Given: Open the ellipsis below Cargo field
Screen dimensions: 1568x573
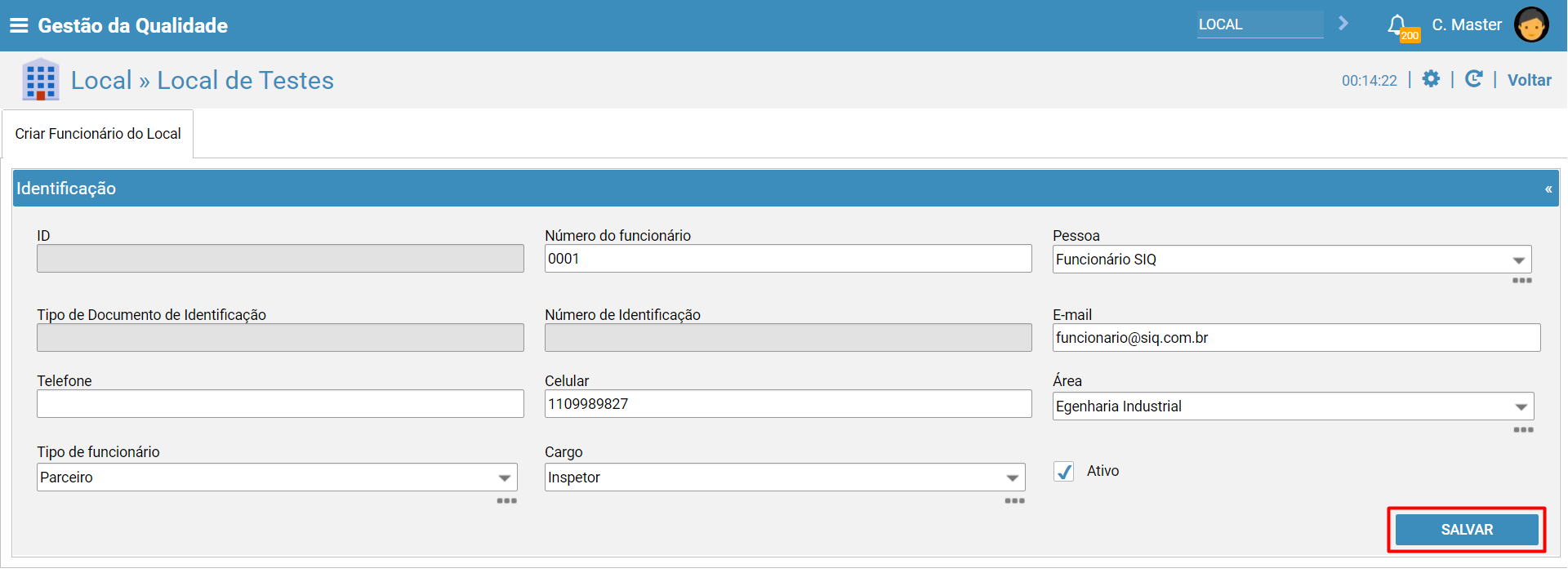Looking at the screenshot, I should 1015,501.
